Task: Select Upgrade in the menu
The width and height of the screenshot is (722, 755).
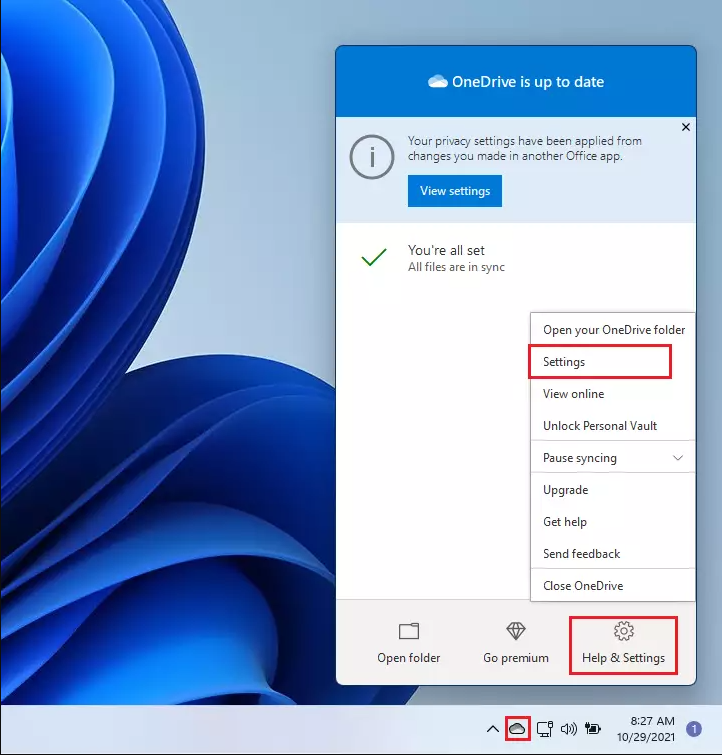Action: pos(613,490)
